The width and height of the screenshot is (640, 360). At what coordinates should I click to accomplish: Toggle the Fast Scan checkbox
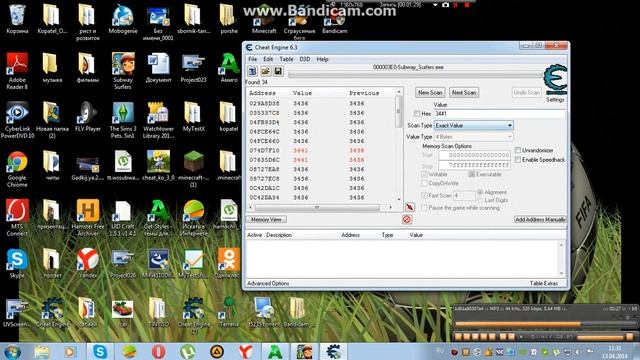pos(424,196)
